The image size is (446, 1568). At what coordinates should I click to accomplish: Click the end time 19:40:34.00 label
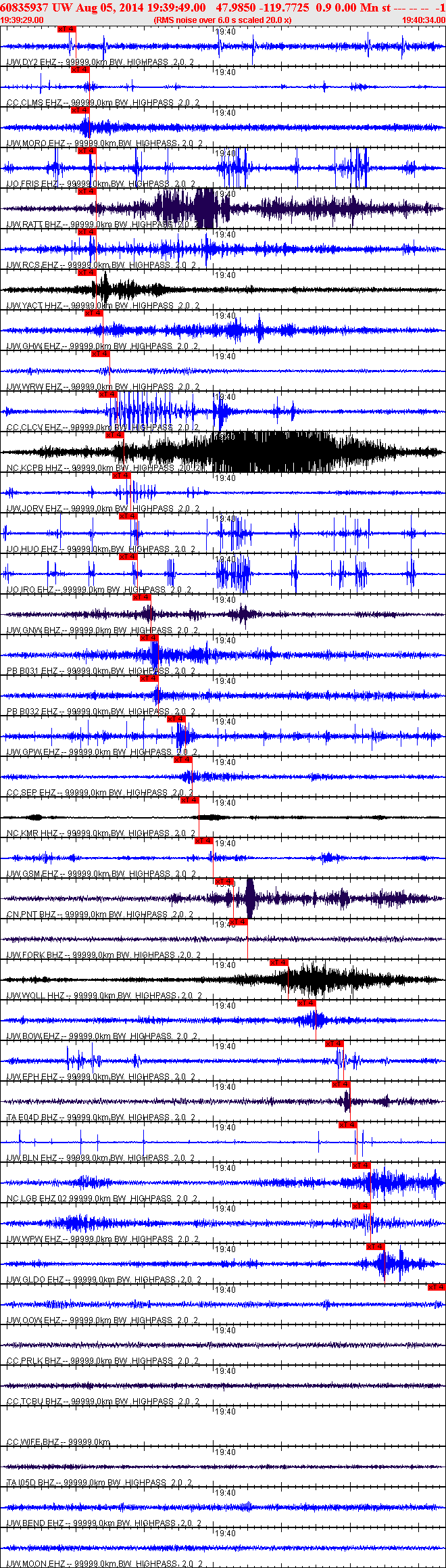(x=423, y=20)
